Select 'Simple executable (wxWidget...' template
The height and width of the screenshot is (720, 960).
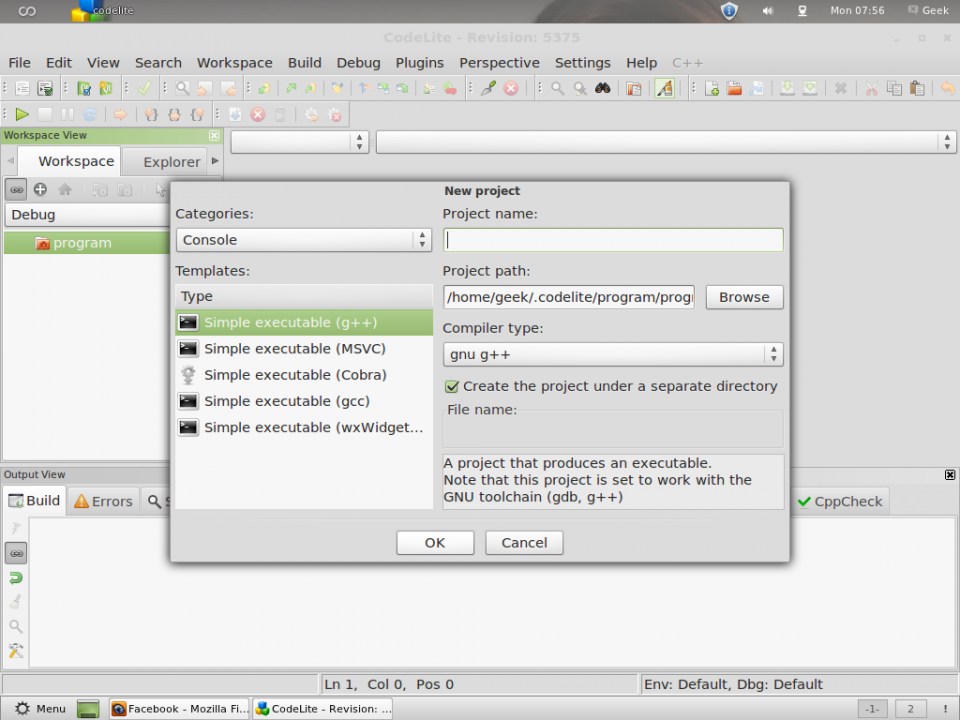[304, 427]
